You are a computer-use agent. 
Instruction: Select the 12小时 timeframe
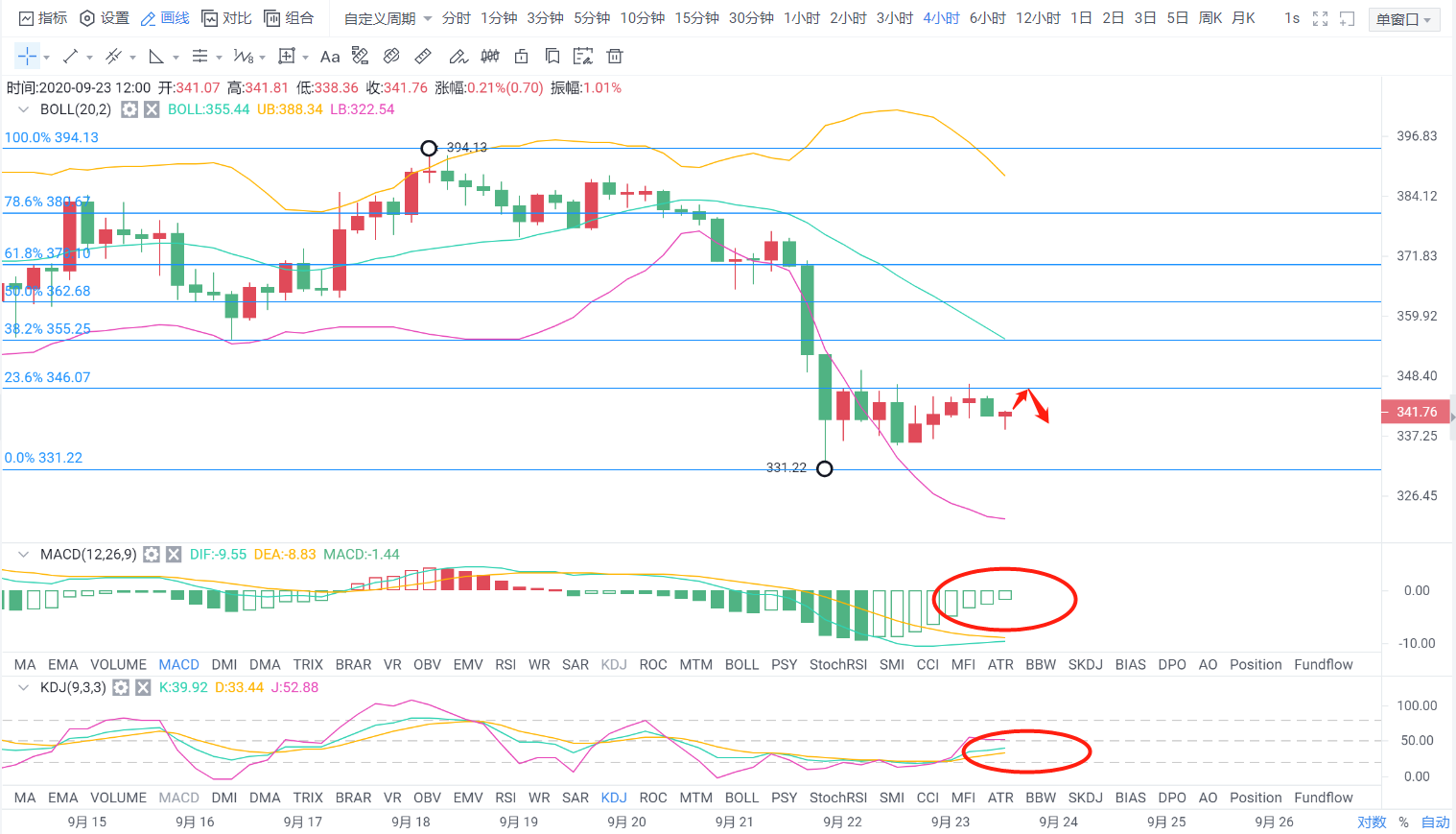(x=1039, y=19)
